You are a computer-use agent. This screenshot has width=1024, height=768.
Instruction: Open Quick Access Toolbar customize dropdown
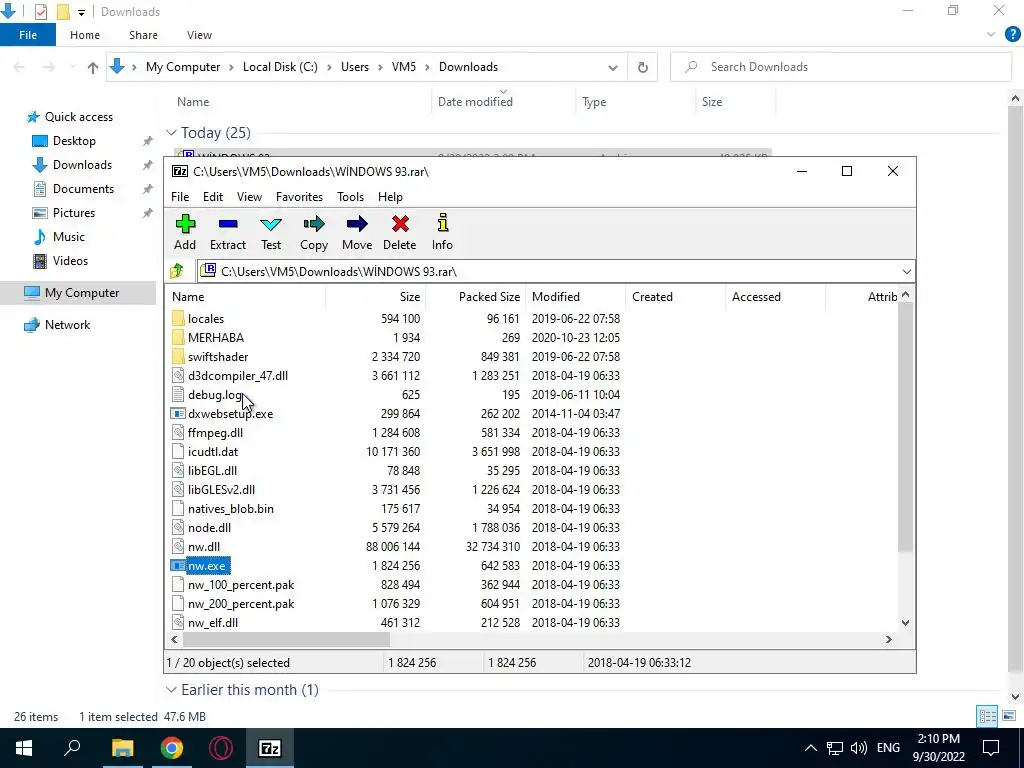tap(81, 12)
